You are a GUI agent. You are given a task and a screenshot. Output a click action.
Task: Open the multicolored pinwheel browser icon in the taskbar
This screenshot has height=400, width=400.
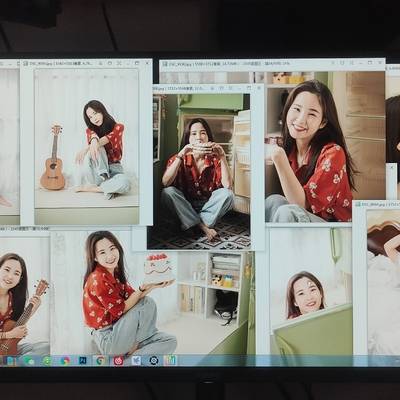click(x=65, y=361)
